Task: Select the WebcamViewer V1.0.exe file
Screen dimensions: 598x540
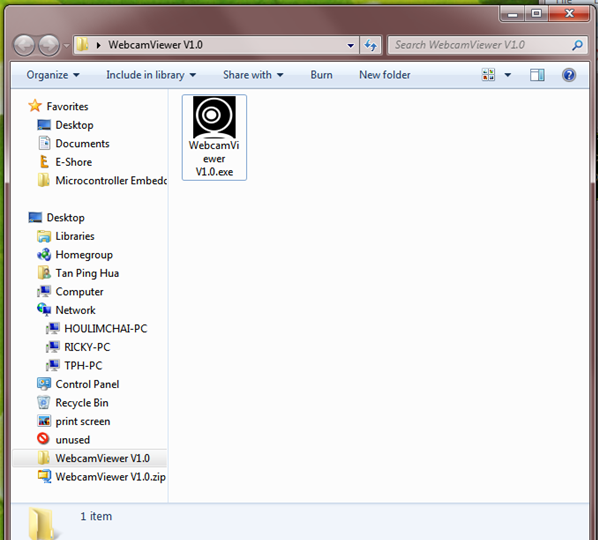Action: [214, 137]
